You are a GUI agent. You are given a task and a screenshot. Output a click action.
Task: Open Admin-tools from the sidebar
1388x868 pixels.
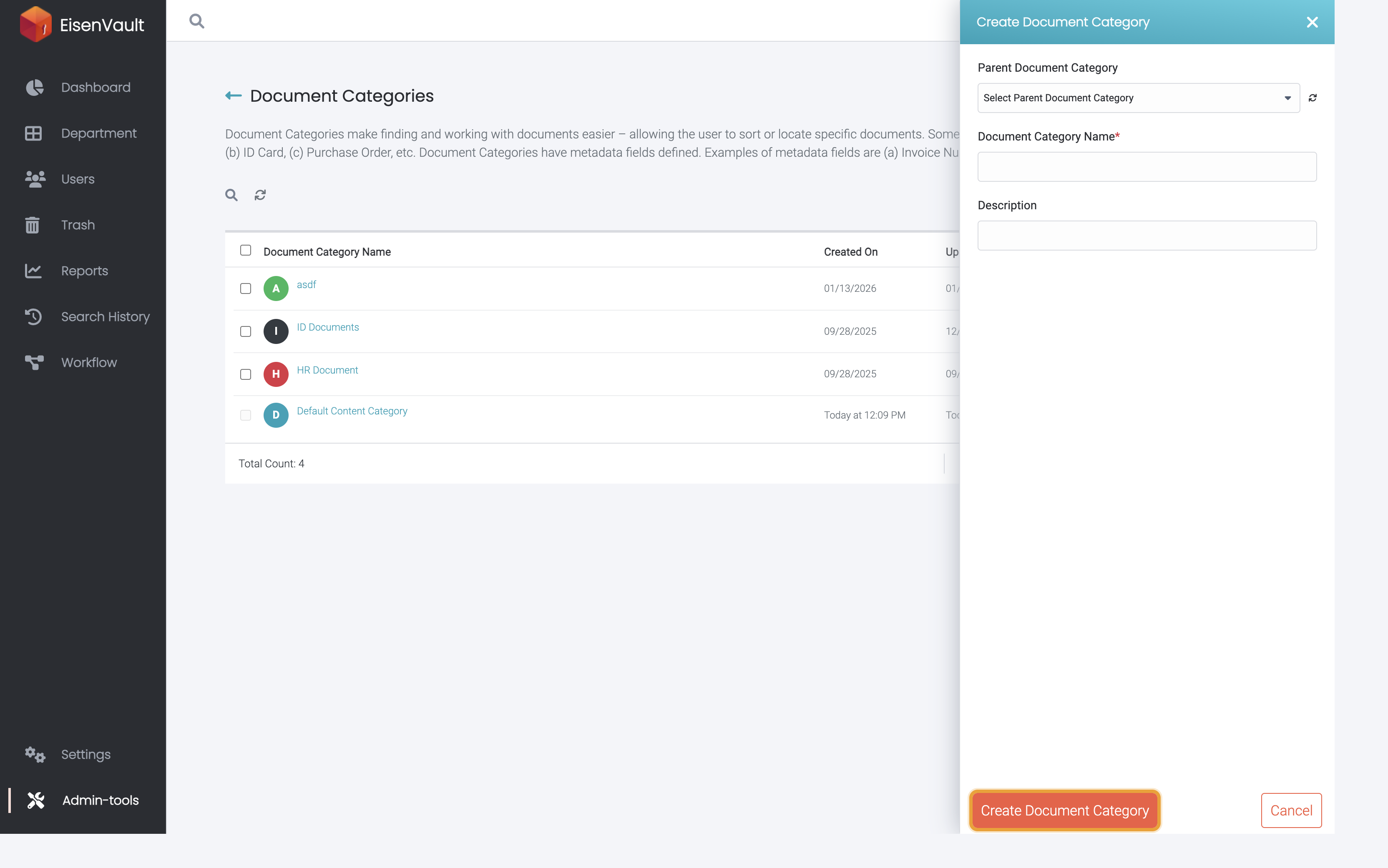(x=101, y=800)
